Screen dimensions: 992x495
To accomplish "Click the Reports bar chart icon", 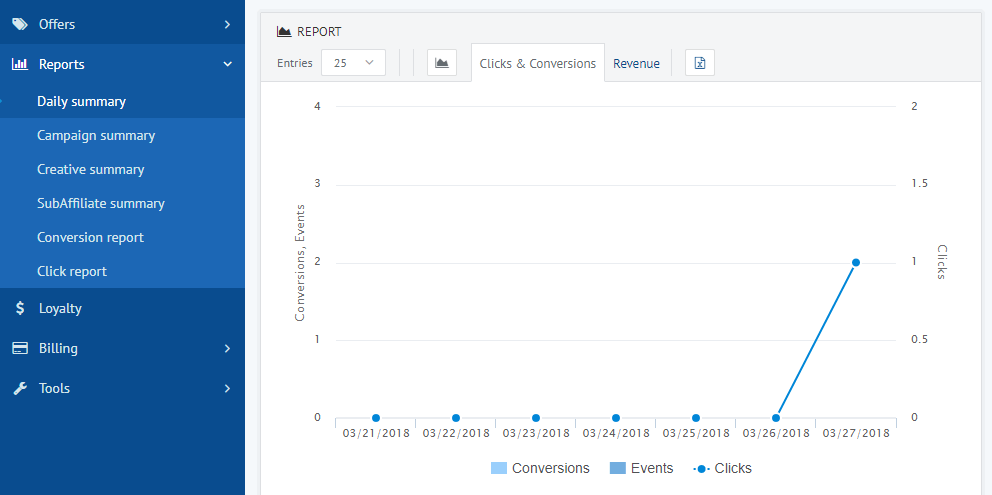I will coord(19,64).
